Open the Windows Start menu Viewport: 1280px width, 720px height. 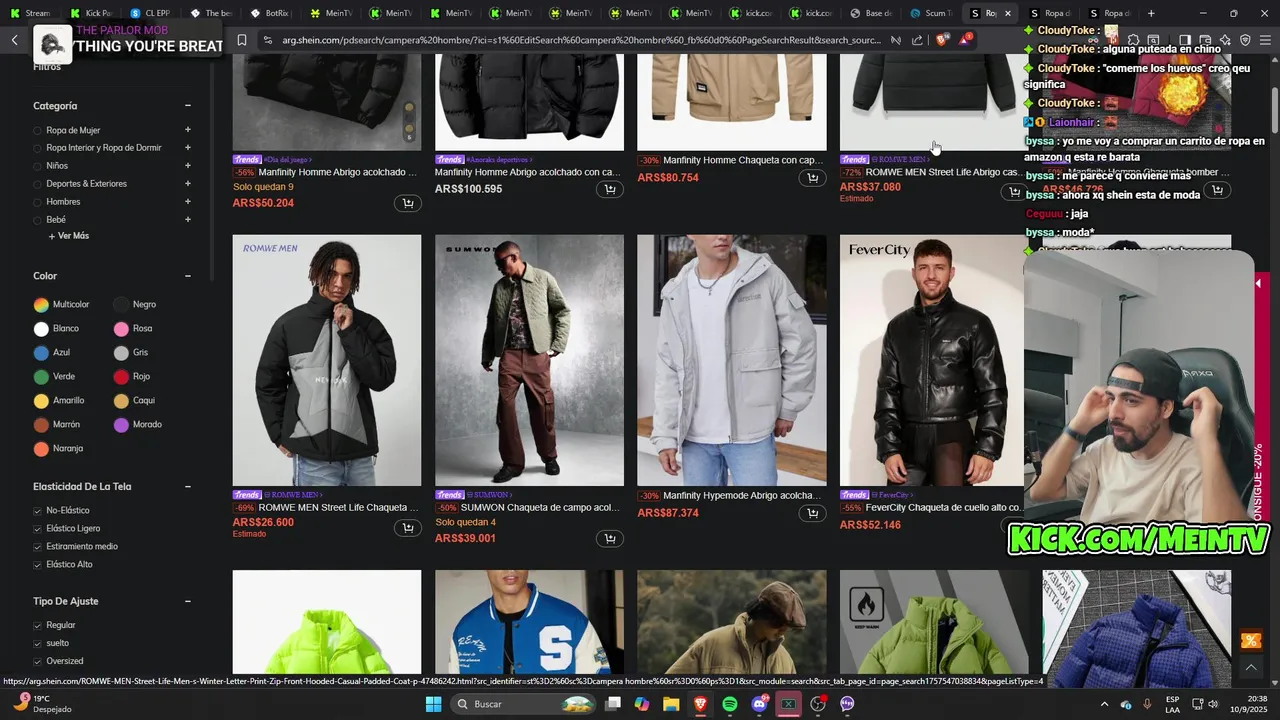[433, 704]
